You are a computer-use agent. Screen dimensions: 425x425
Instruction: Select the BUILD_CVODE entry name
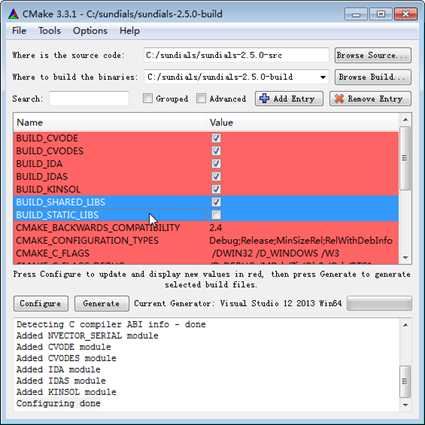(x=47, y=138)
